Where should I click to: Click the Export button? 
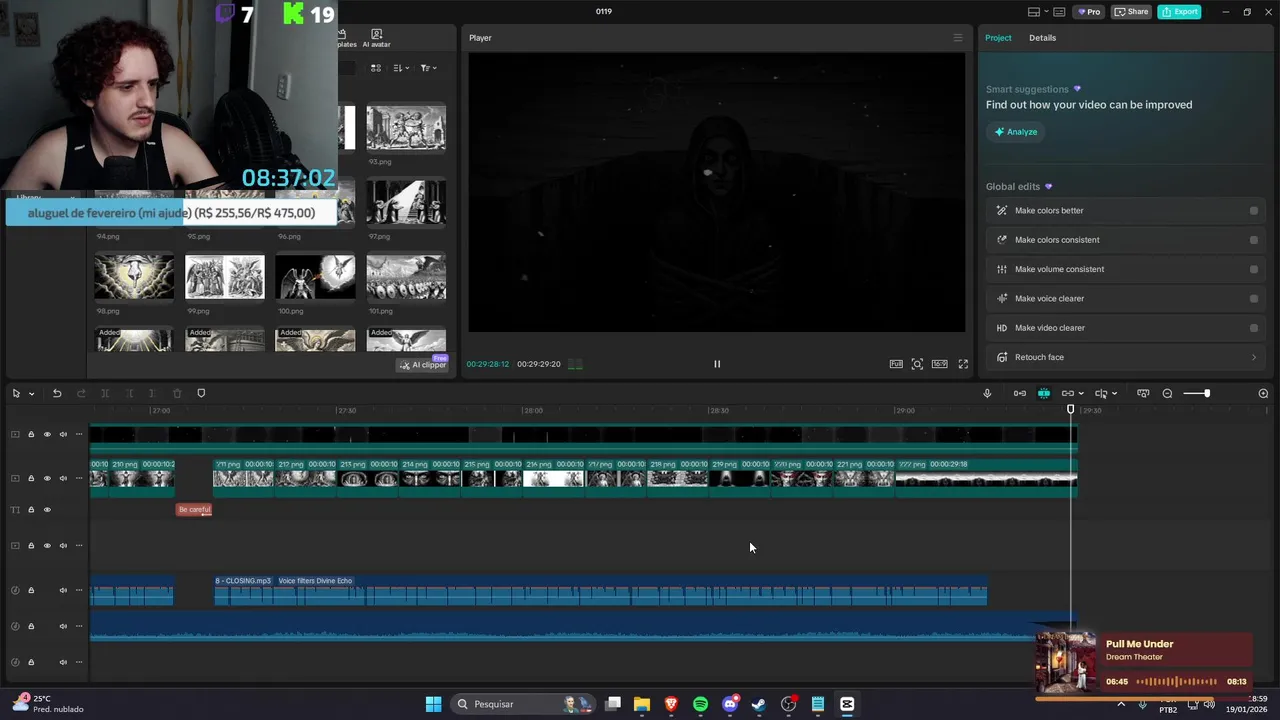coord(1179,12)
